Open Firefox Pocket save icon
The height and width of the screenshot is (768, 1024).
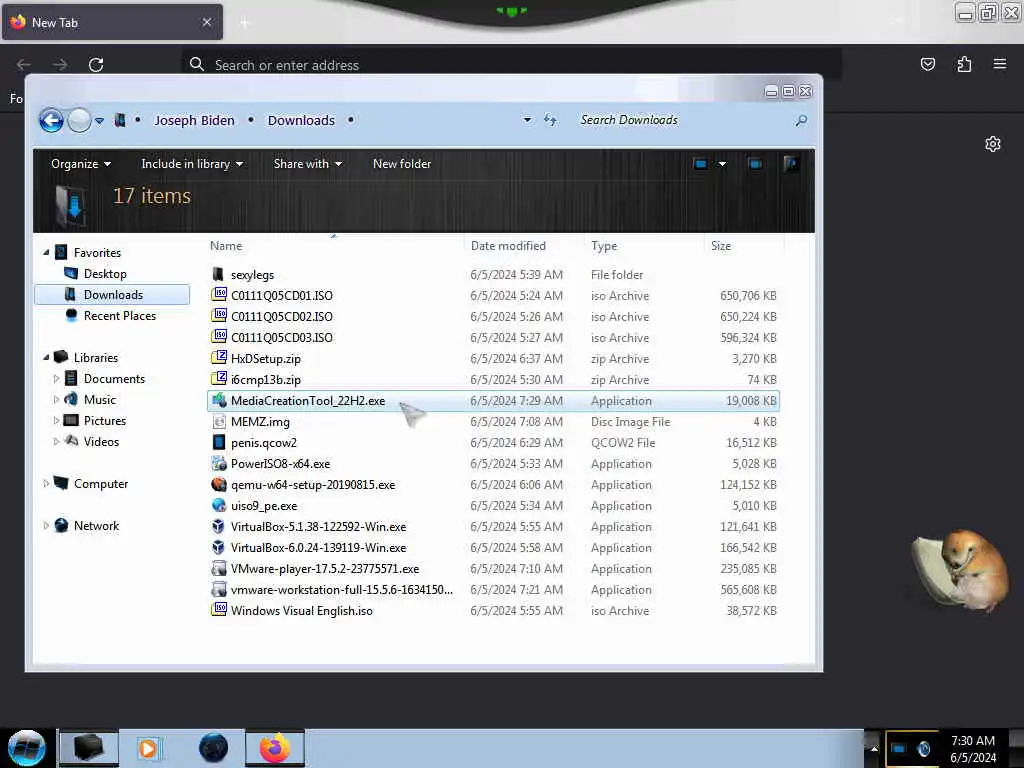click(927, 64)
